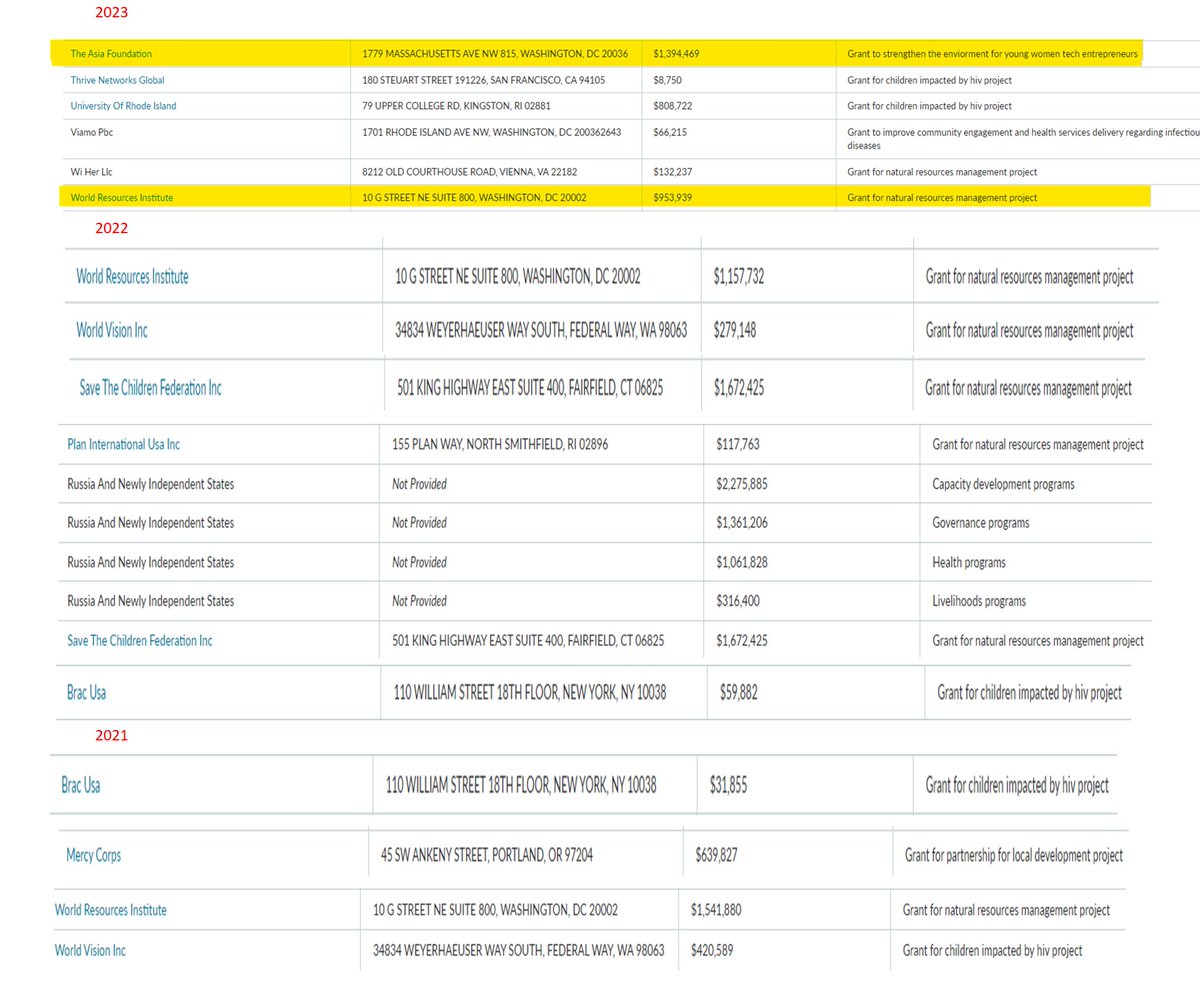The height and width of the screenshot is (995, 1200).
Task: Click the $279,148 amount cell
Action: (x=735, y=330)
